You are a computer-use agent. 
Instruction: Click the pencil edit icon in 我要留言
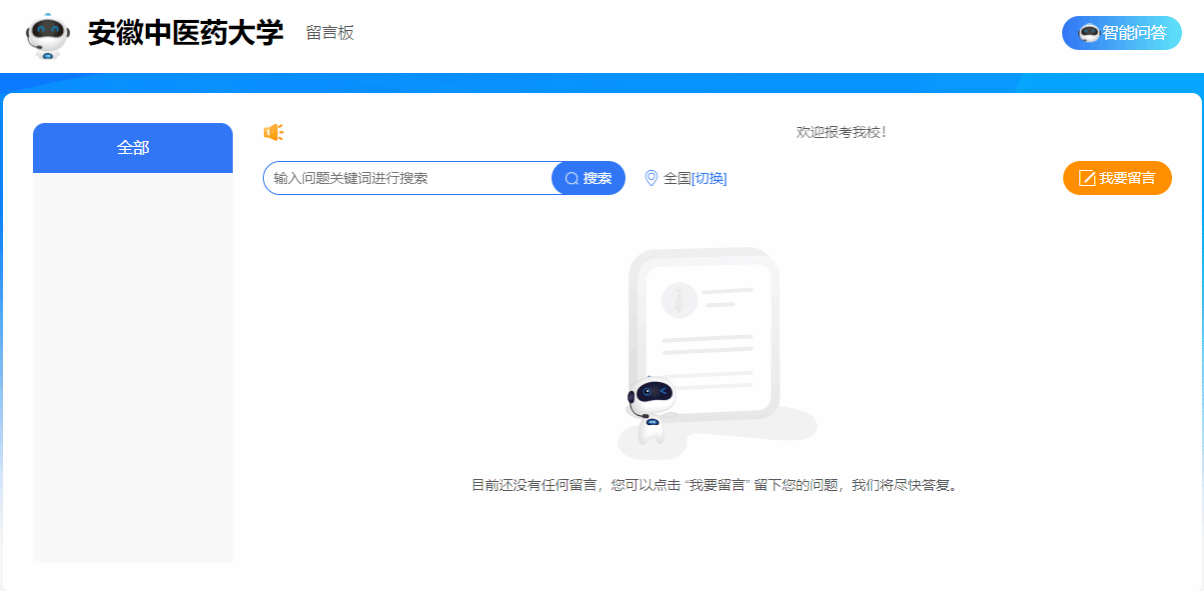tap(1087, 179)
